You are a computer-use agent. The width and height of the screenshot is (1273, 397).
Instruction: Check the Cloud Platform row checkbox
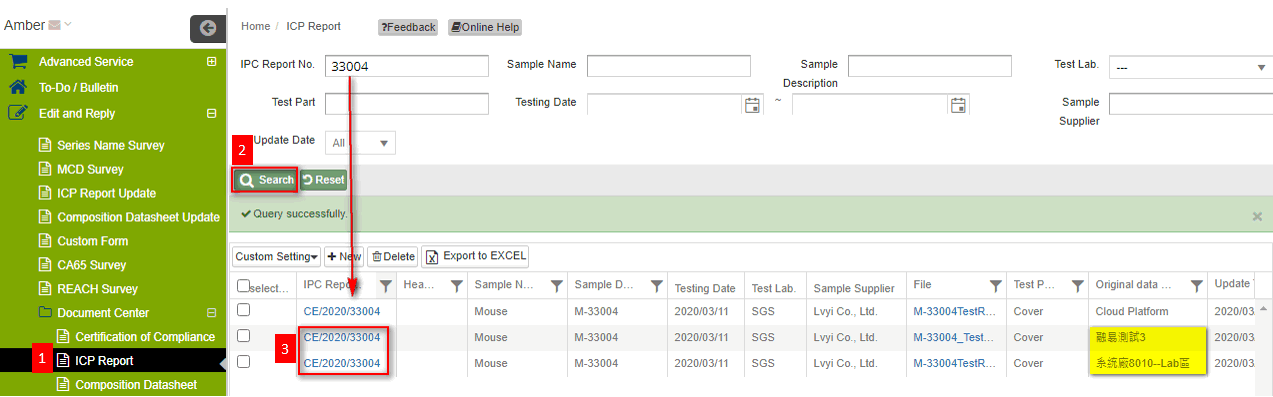coord(243,311)
